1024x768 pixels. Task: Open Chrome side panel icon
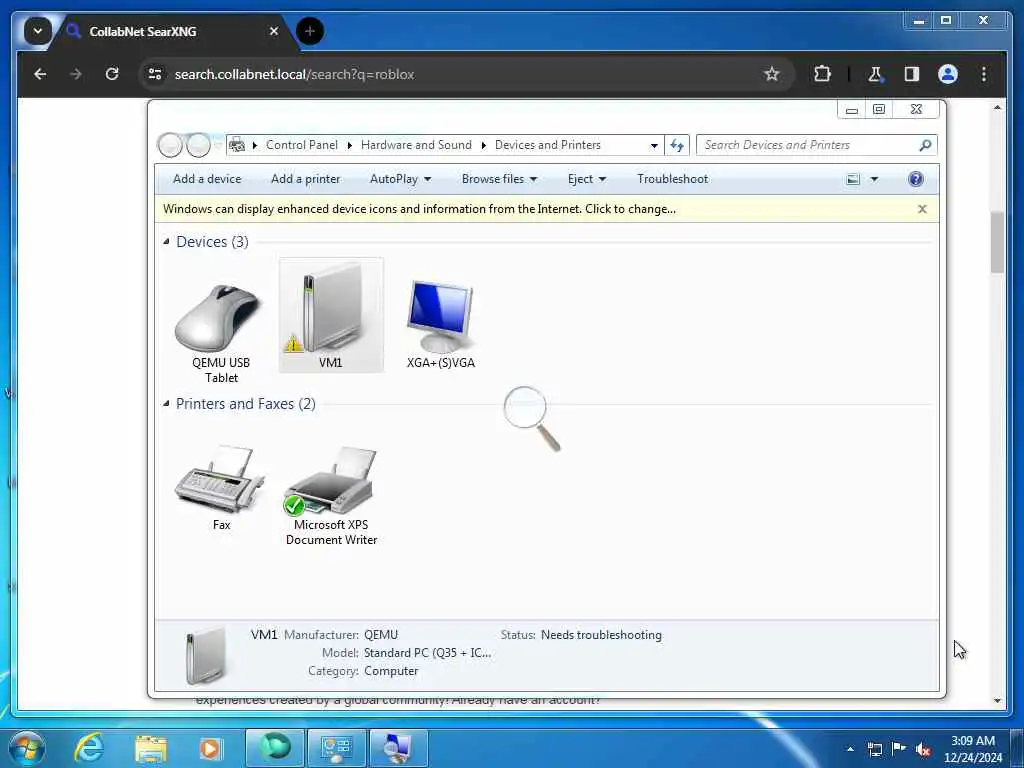click(912, 74)
